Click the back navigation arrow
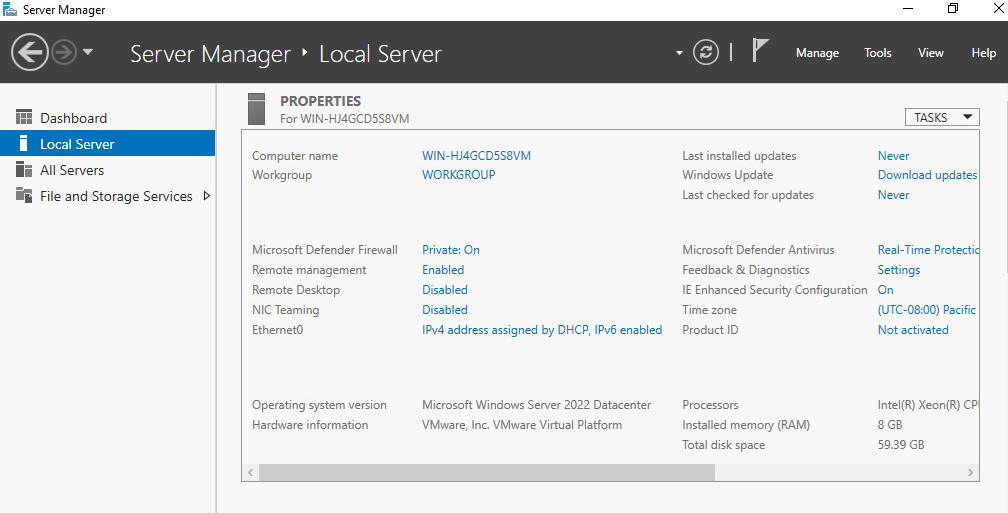Viewport: 1008px width, 513px height. 30,52
